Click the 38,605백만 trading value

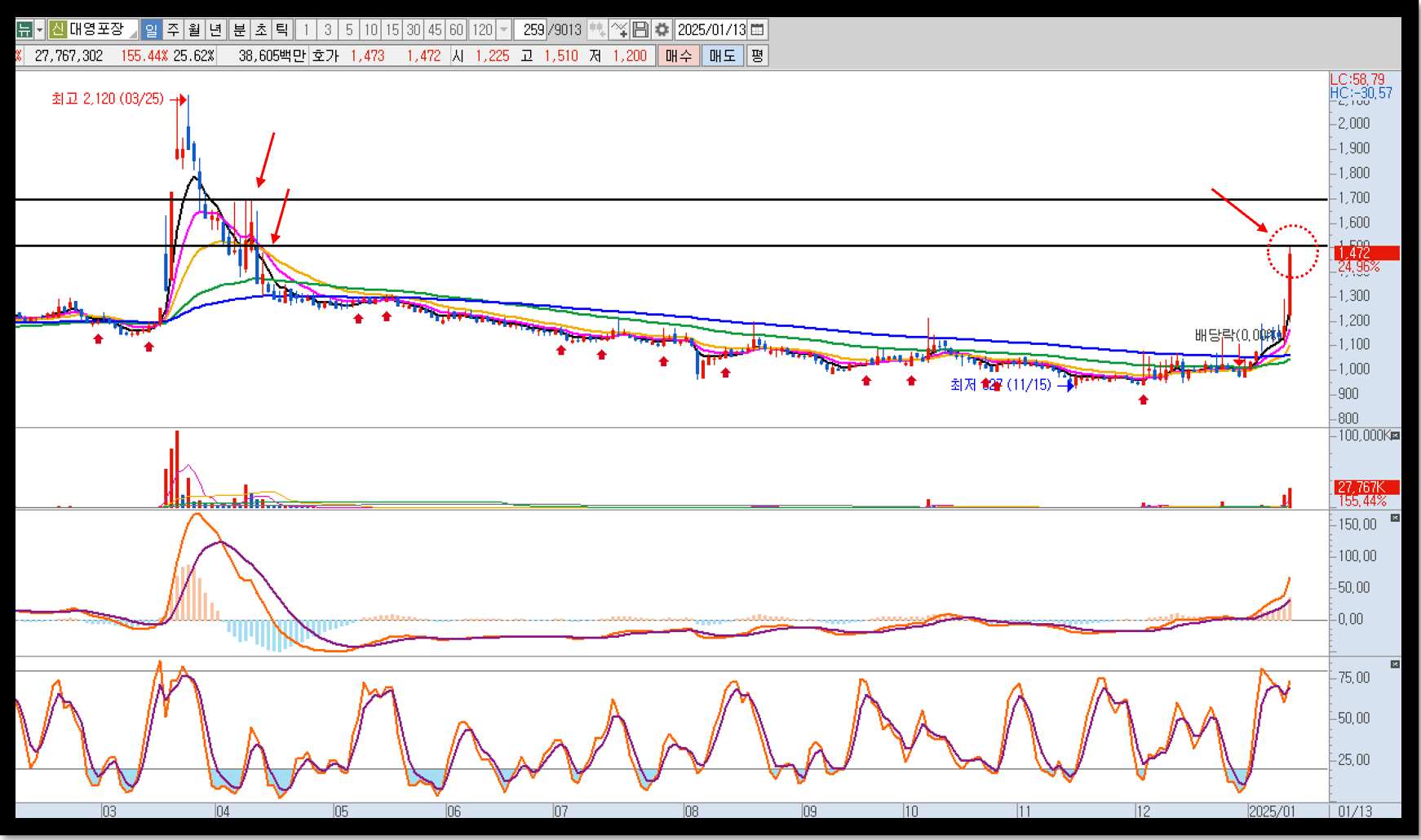pyautogui.click(x=272, y=55)
